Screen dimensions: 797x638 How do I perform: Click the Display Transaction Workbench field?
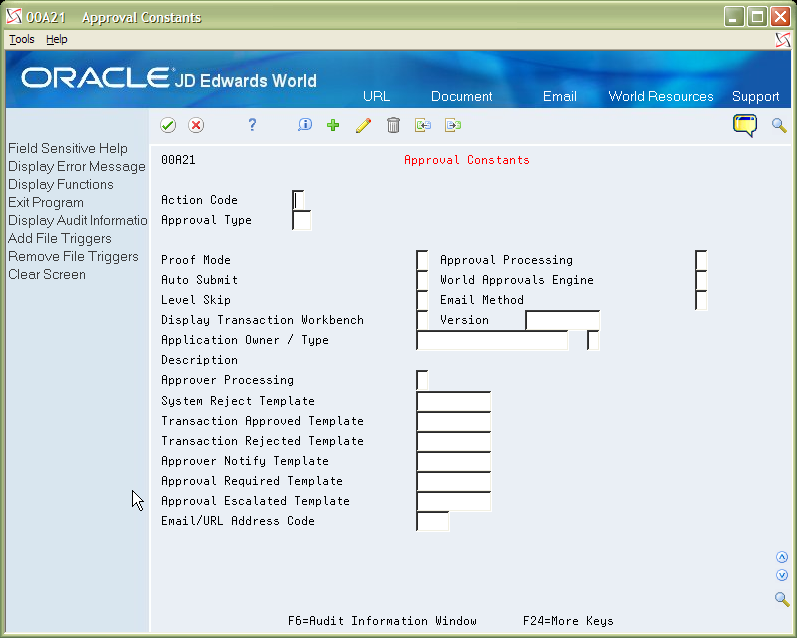[422, 320]
